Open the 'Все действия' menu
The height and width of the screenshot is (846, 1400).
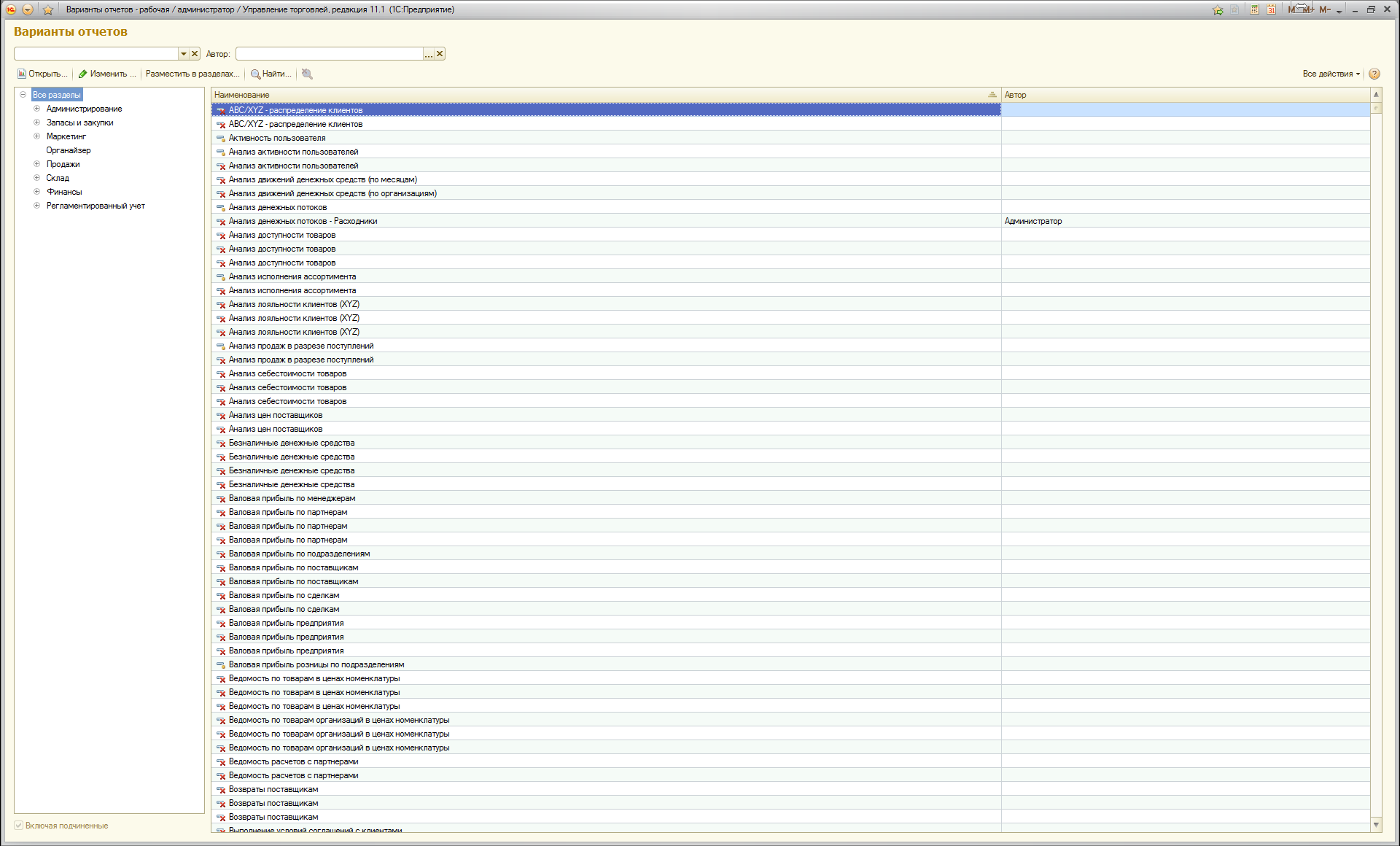coord(1331,74)
